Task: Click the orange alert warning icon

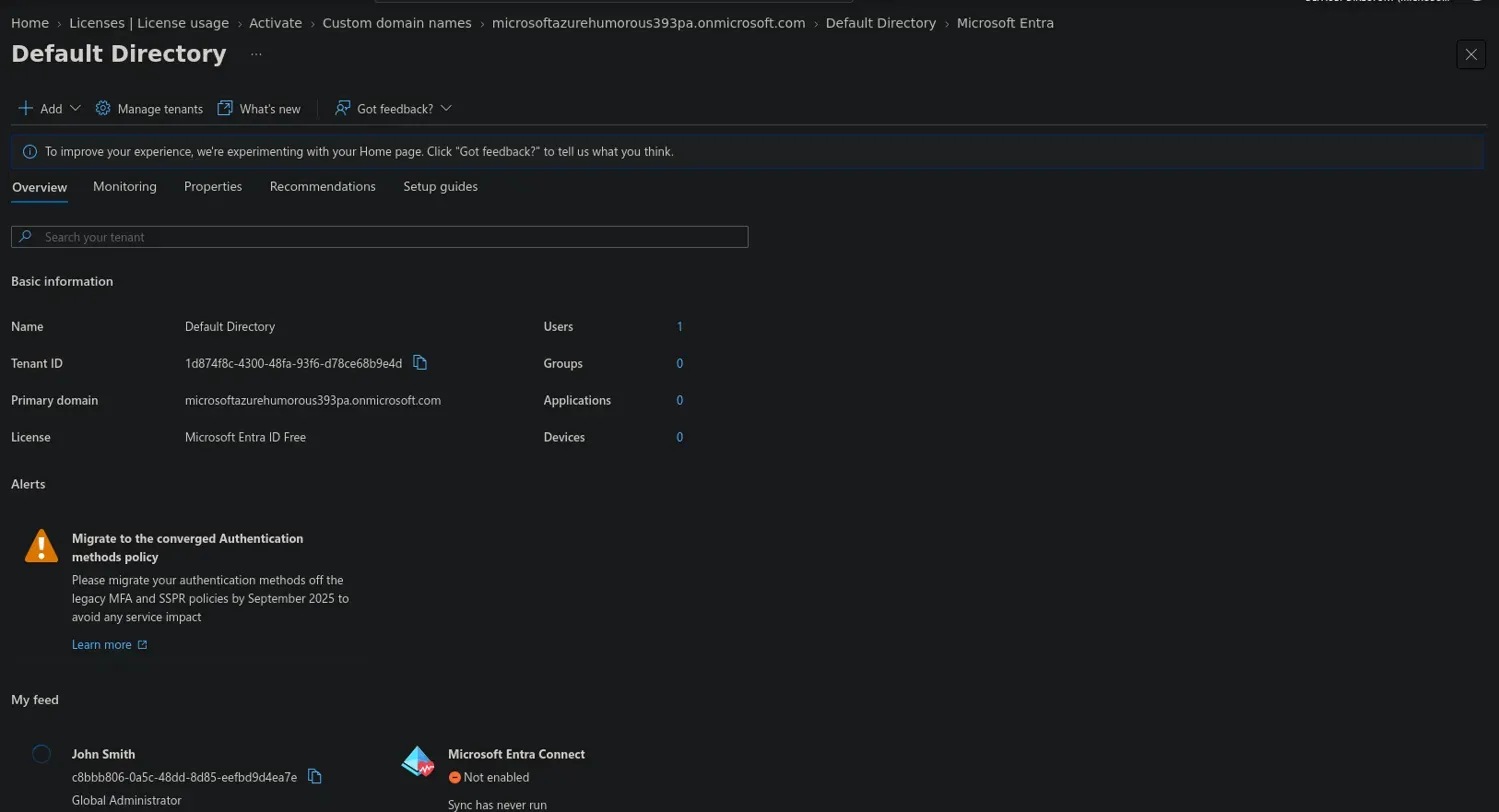Action: pos(41,546)
